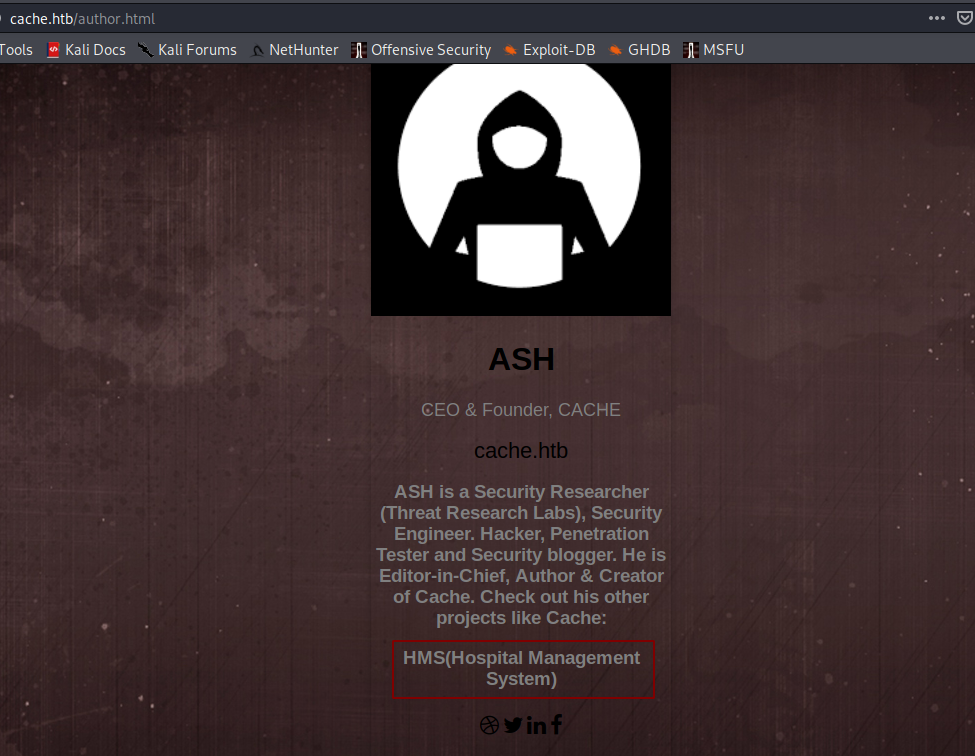
Task: Open the page actions three-dot menu
Action: 936,18
